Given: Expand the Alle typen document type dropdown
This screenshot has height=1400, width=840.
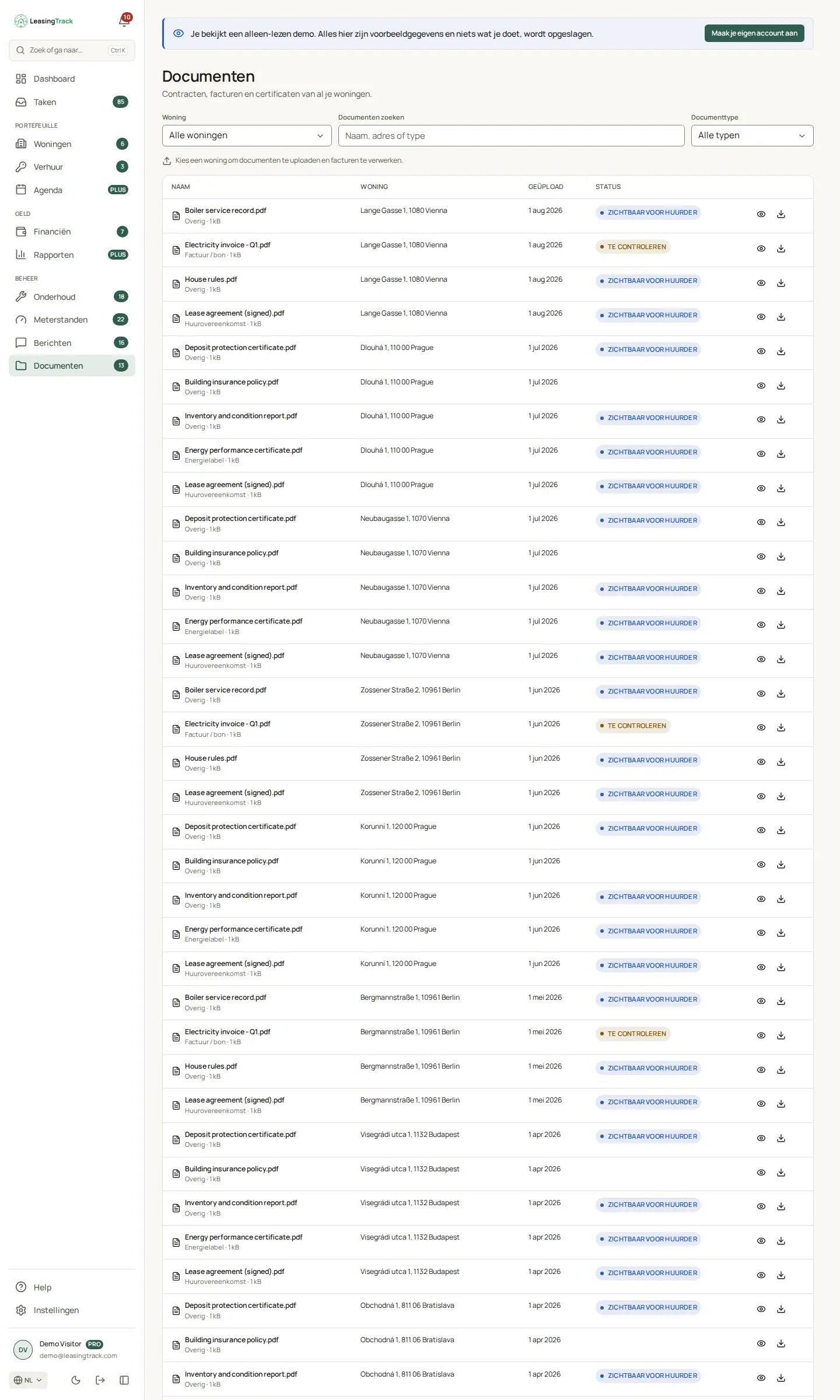Looking at the screenshot, I should tap(752, 135).
